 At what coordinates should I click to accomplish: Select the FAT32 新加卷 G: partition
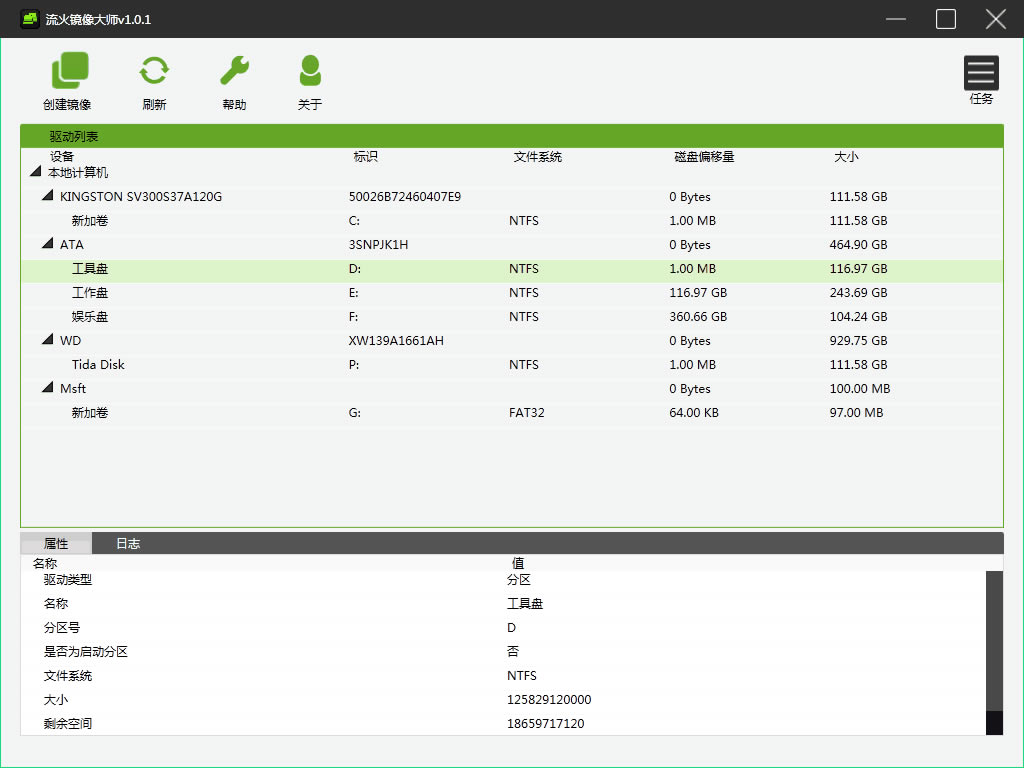click(x=90, y=413)
